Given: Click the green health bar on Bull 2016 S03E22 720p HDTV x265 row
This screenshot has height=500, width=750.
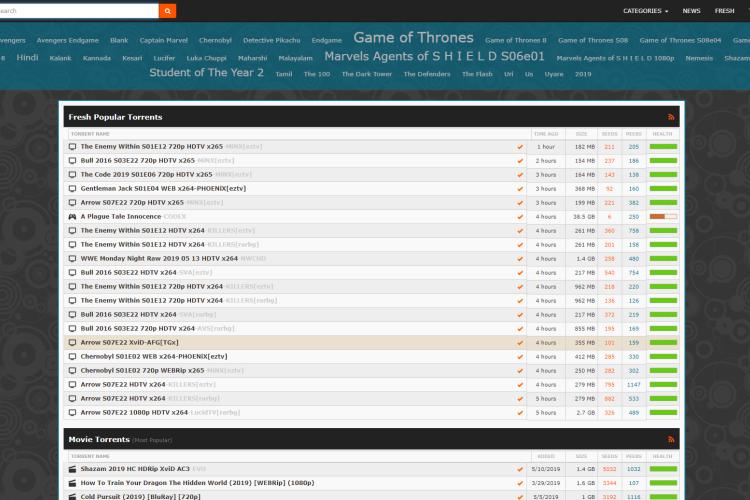Looking at the screenshot, I should point(663,161).
